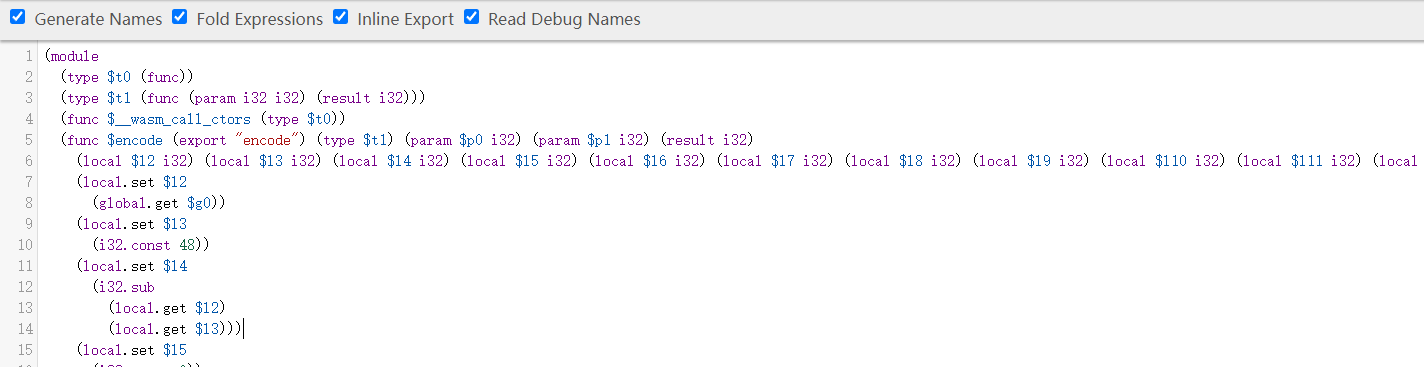
Task: Disable the Inline Export checkbox
Action: (x=340, y=17)
